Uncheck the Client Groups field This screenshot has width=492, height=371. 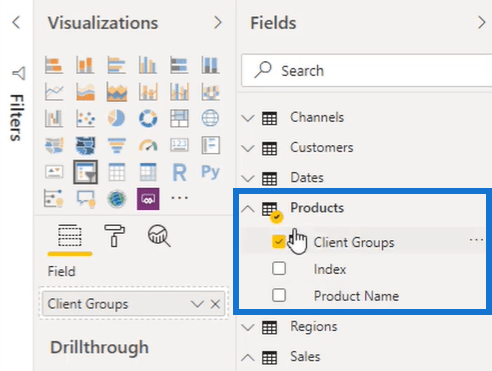tap(279, 242)
